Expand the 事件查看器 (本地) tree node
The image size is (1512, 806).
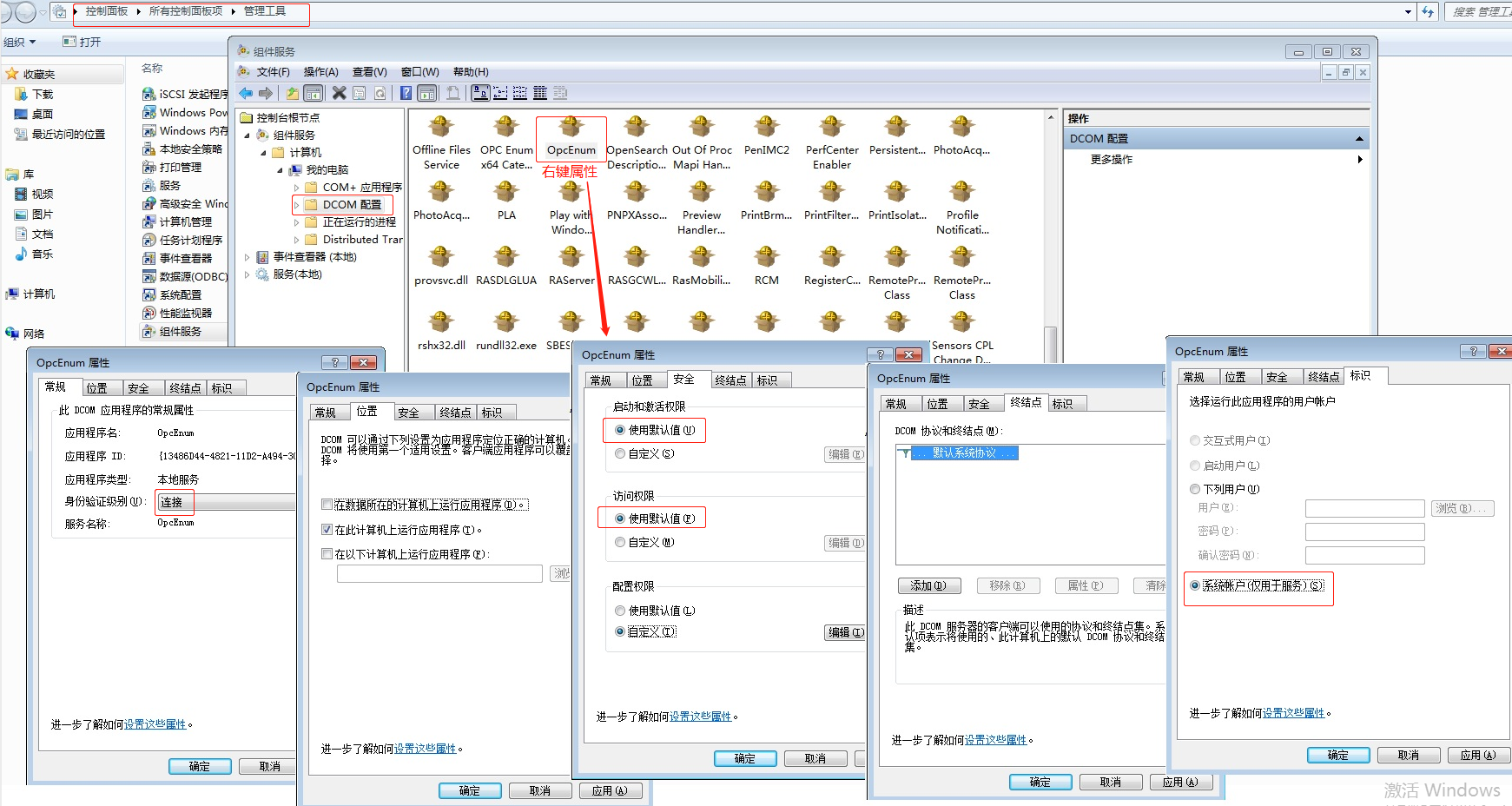247,257
